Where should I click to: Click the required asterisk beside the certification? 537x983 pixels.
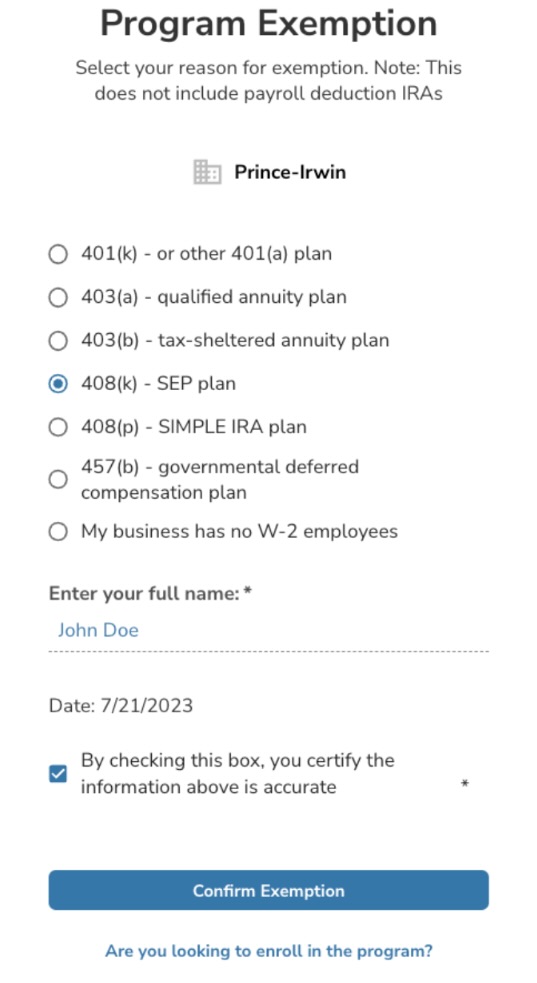pos(465,784)
